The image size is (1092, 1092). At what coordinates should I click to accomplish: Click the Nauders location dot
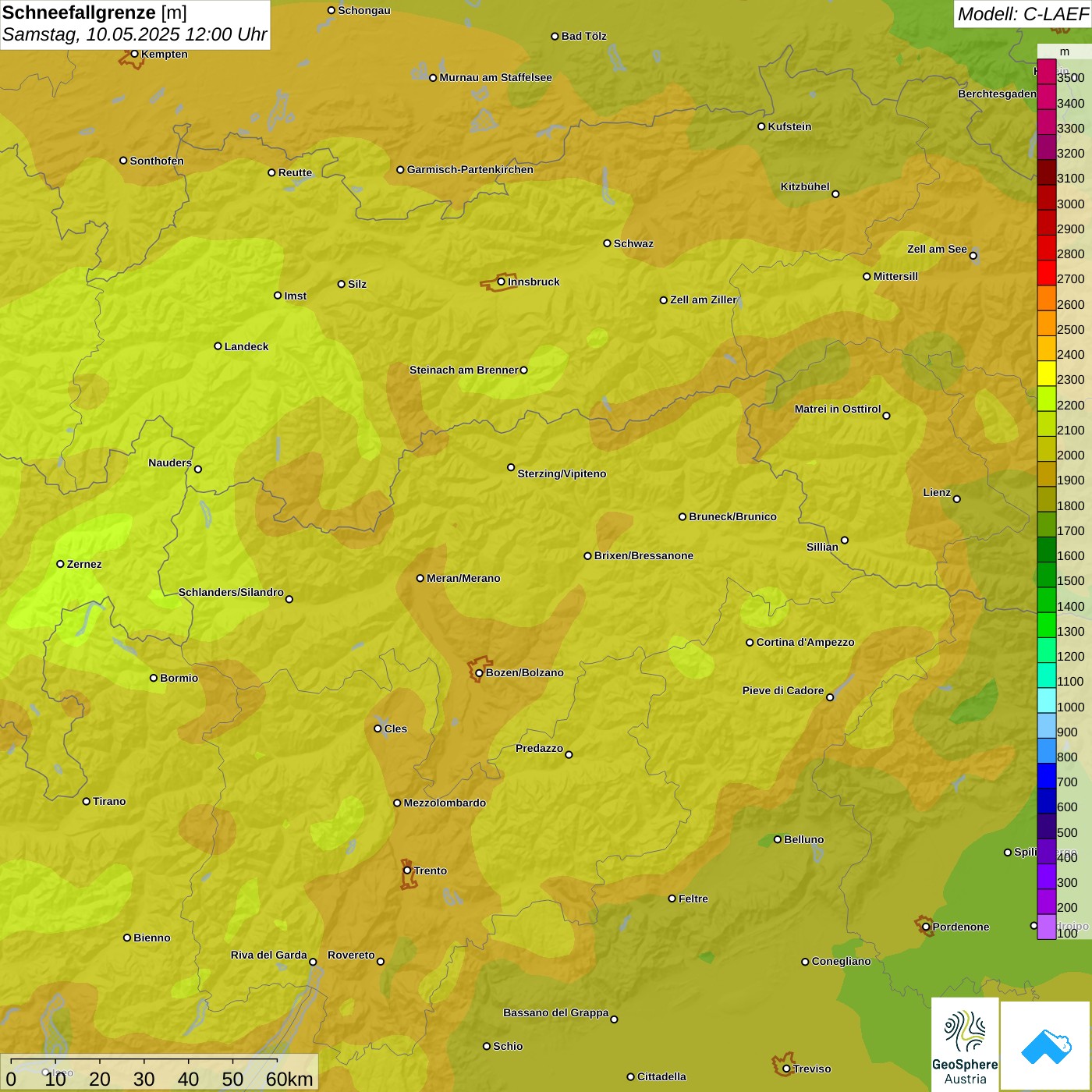[x=198, y=469]
